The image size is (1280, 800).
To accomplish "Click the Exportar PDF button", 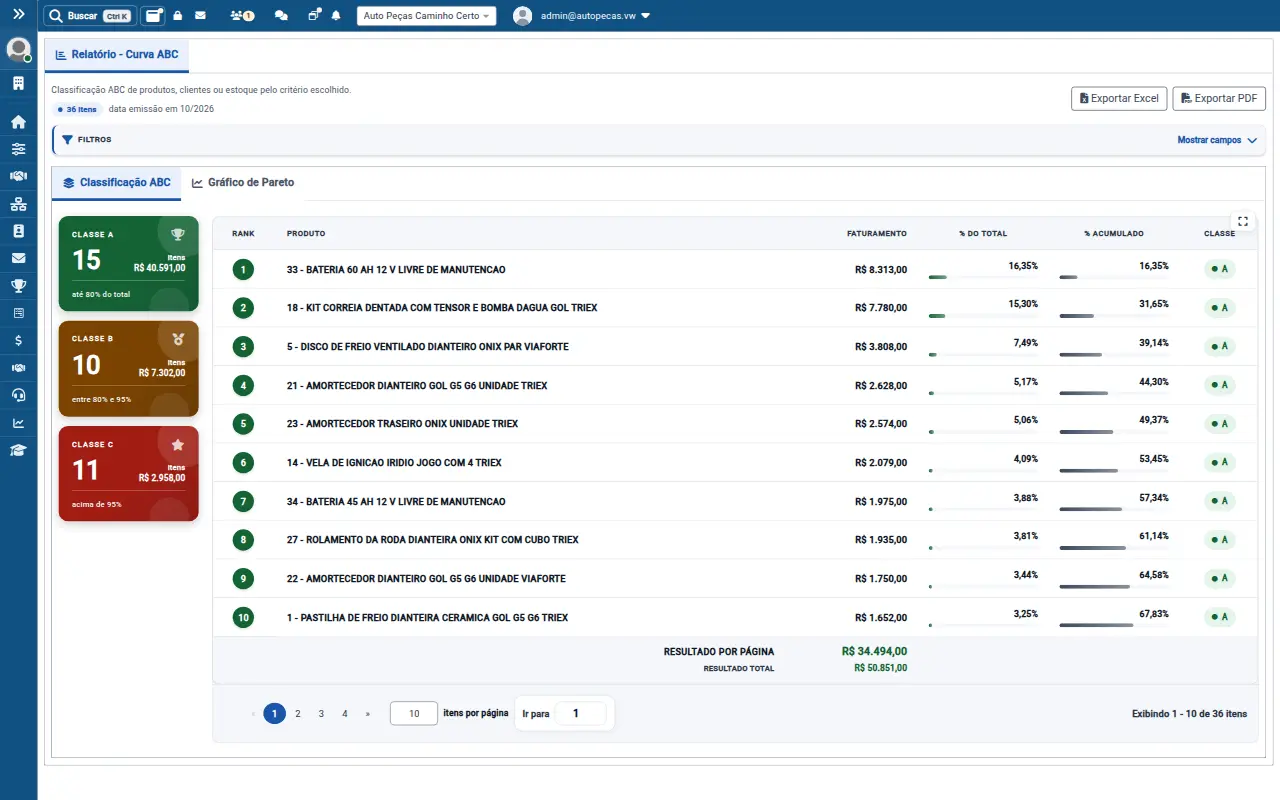I will (1219, 98).
